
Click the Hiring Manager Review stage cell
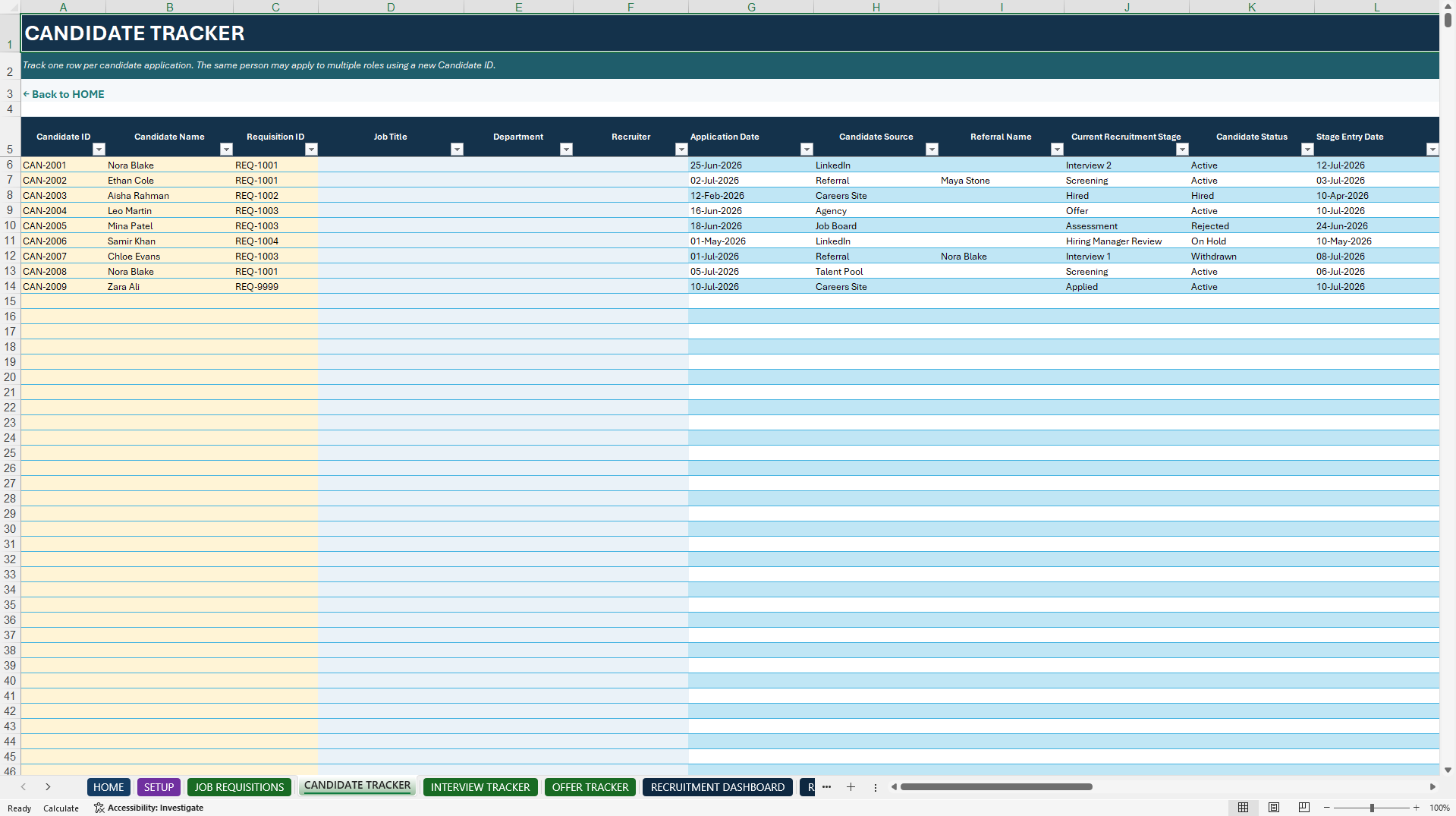tap(1127, 241)
